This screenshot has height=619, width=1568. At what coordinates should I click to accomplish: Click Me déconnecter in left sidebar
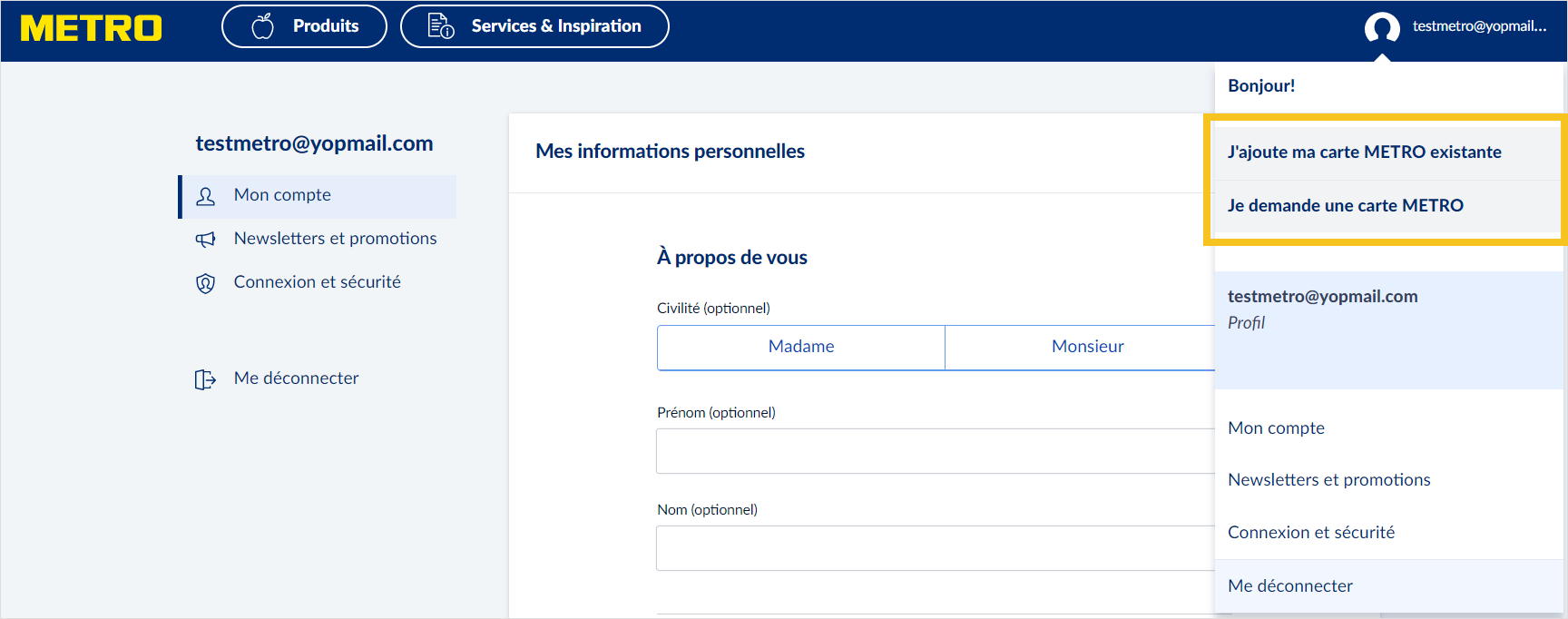(x=296, y=378)
